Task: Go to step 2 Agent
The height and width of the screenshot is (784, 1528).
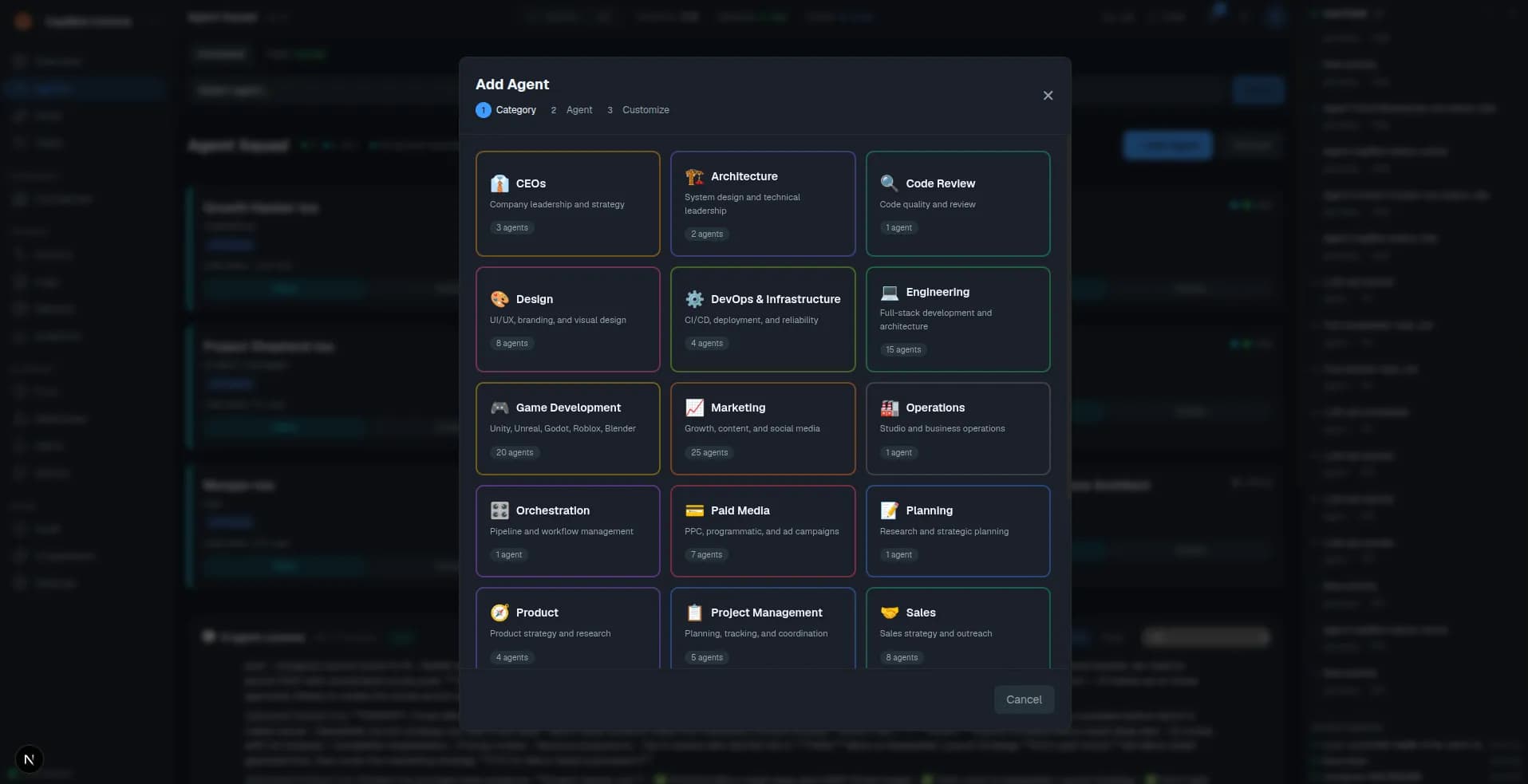Action: tap(571, 110)
